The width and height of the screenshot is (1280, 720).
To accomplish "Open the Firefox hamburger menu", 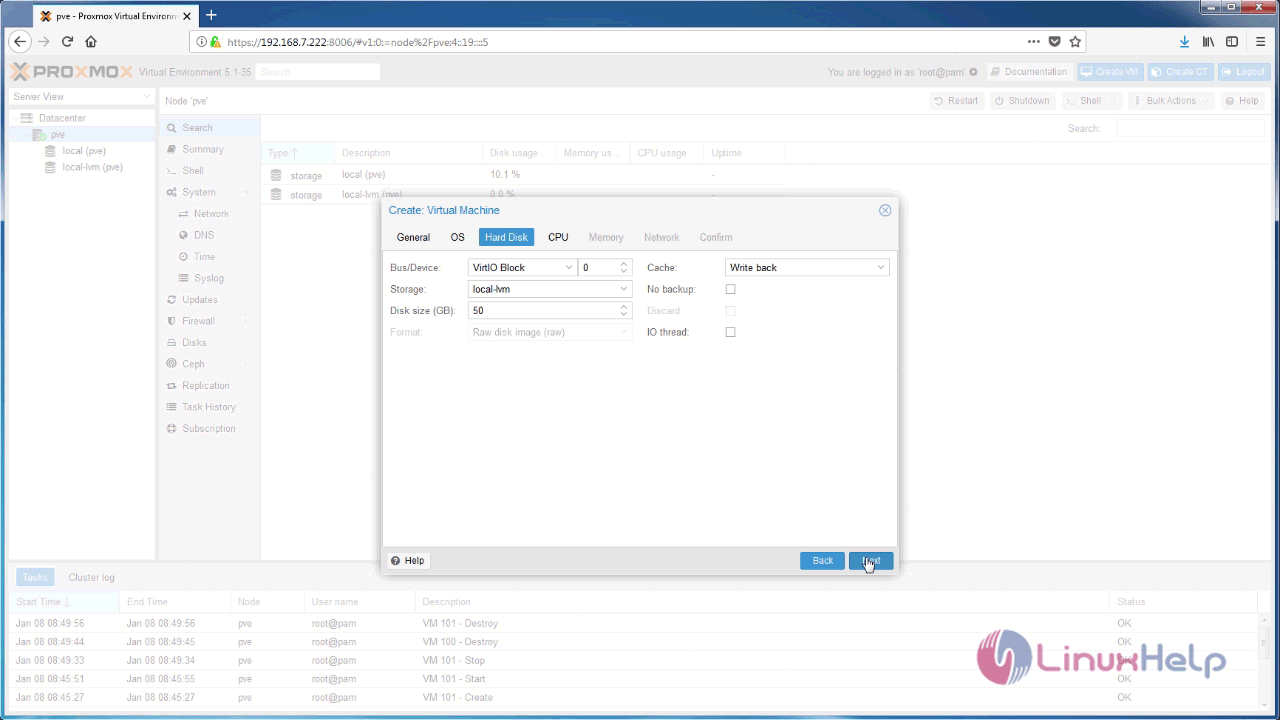I will (x=1260, y=42).
